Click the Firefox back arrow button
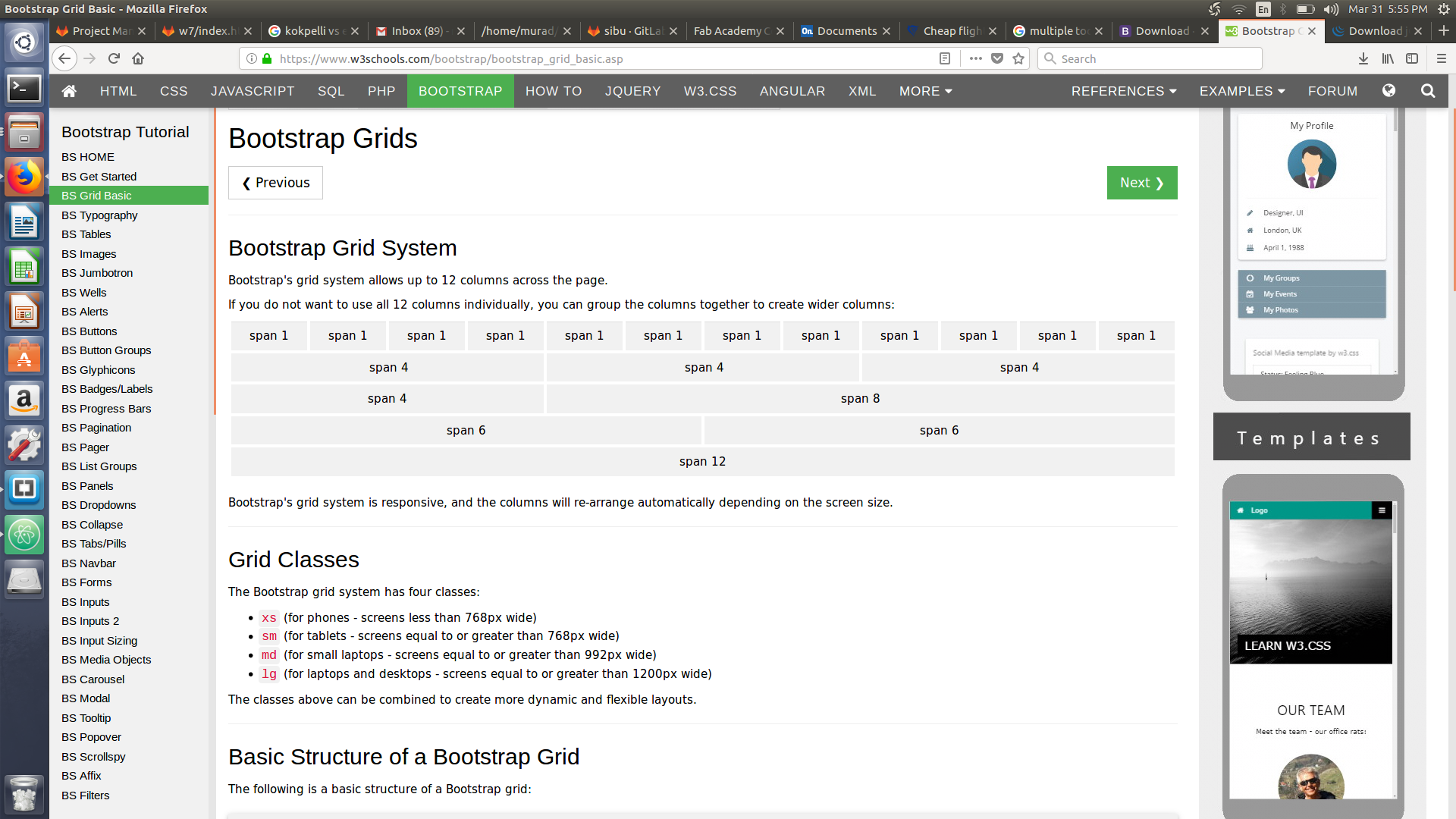The width and height of the screenshot is (1456, 819). (x=64, y=58)
